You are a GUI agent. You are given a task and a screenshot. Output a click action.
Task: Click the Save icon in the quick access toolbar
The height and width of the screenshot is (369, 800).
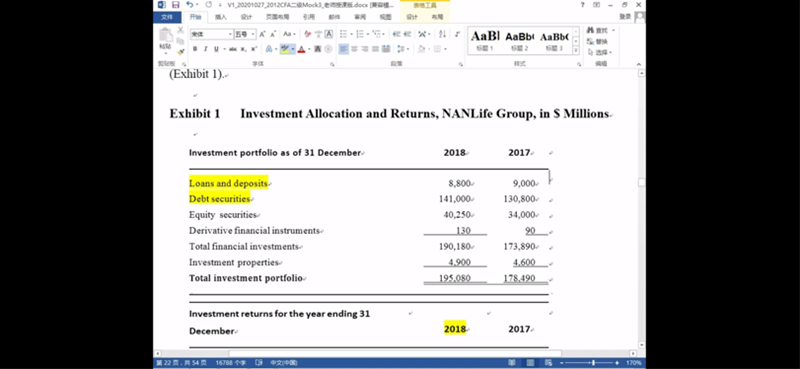[x=176, y=5]
